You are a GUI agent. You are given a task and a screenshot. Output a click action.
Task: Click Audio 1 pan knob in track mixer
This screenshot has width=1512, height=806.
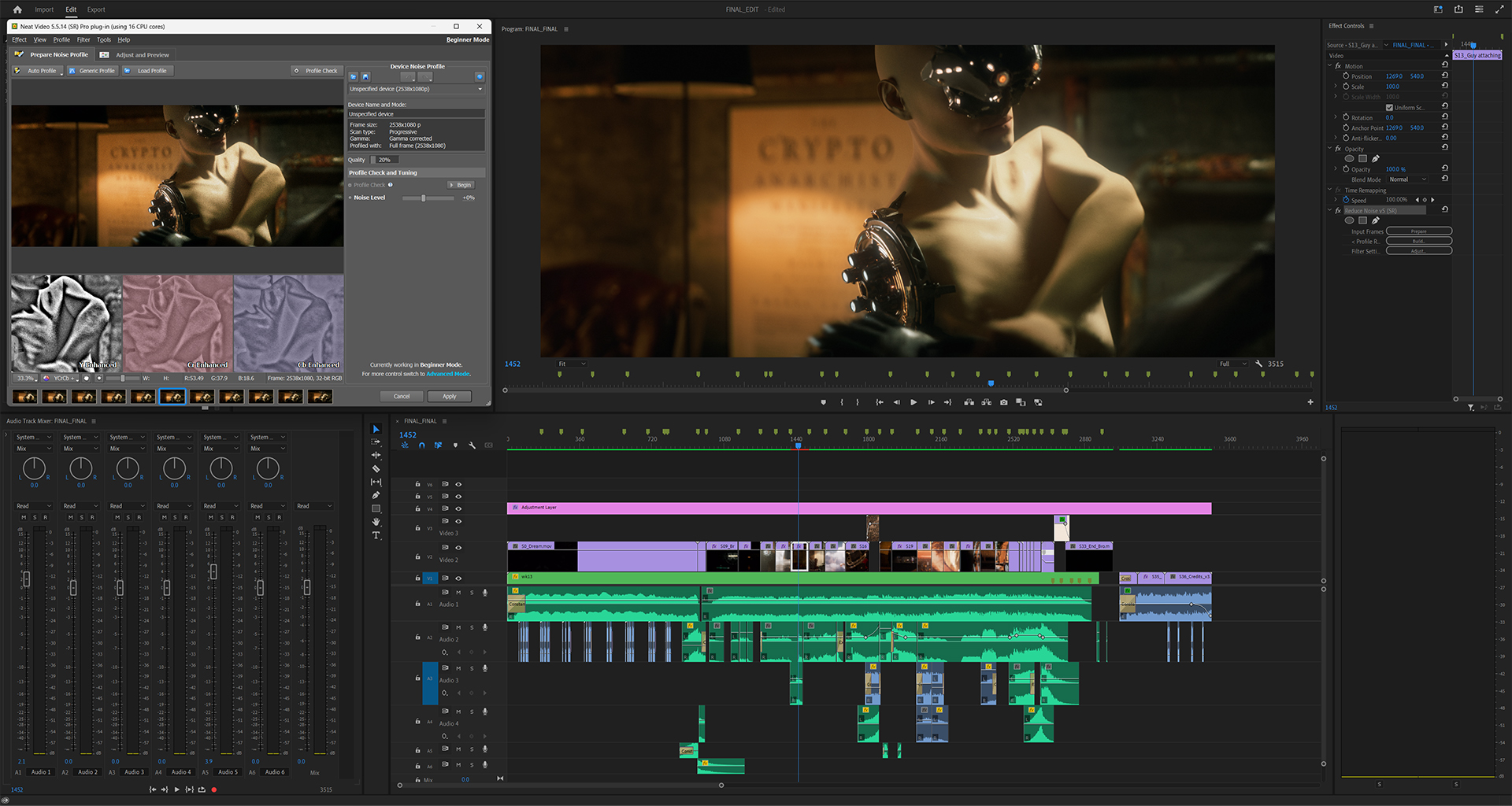point(34,468)
